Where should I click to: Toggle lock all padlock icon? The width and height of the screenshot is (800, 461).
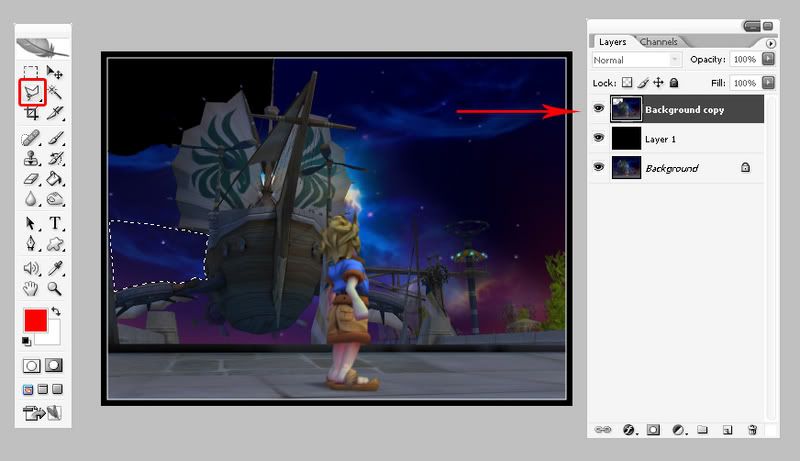674,82
